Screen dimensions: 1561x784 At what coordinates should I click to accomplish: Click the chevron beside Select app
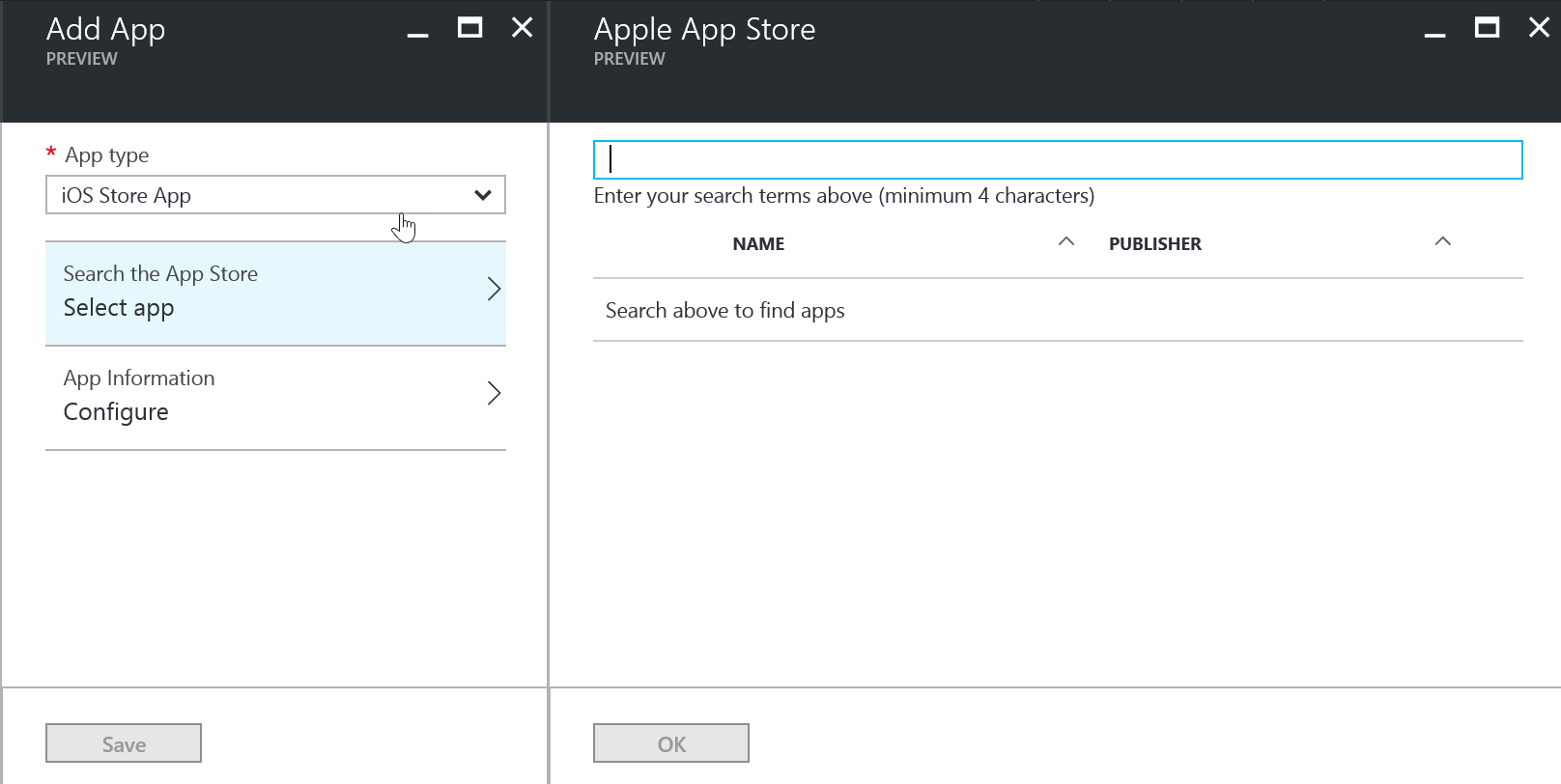(494, 290)
